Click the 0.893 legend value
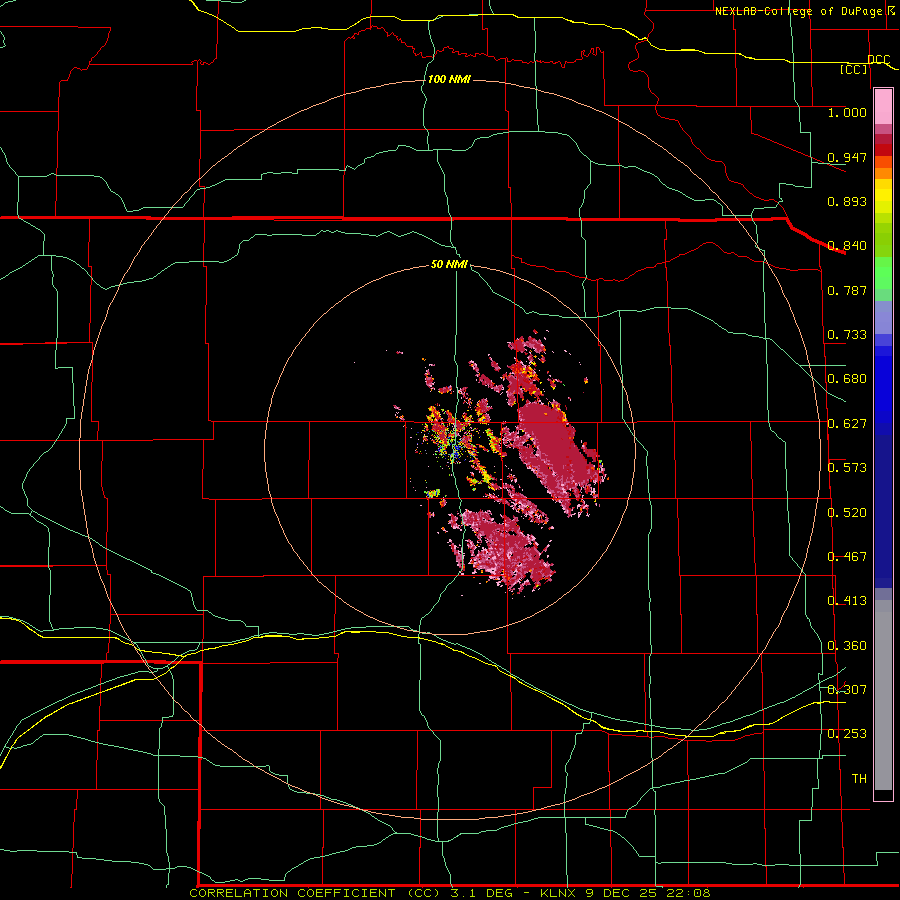Image resolution: width=900 pixels, height=900 pixels. [x=847, y=201]
